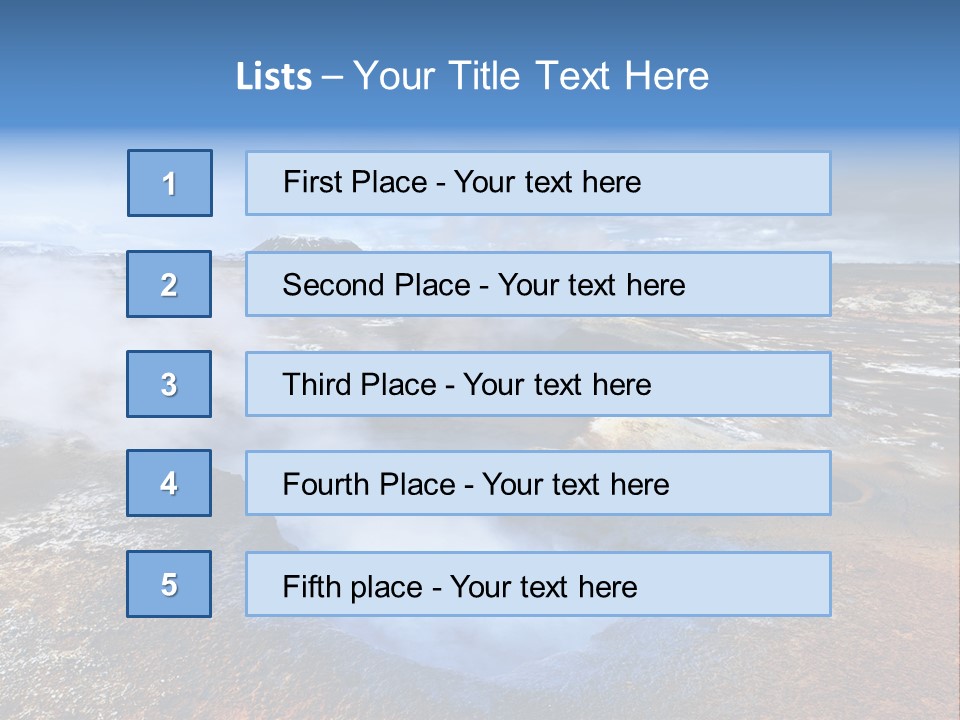The image size is (960, 720).
Task: Select the number 1 box
Action: point(170,183)
